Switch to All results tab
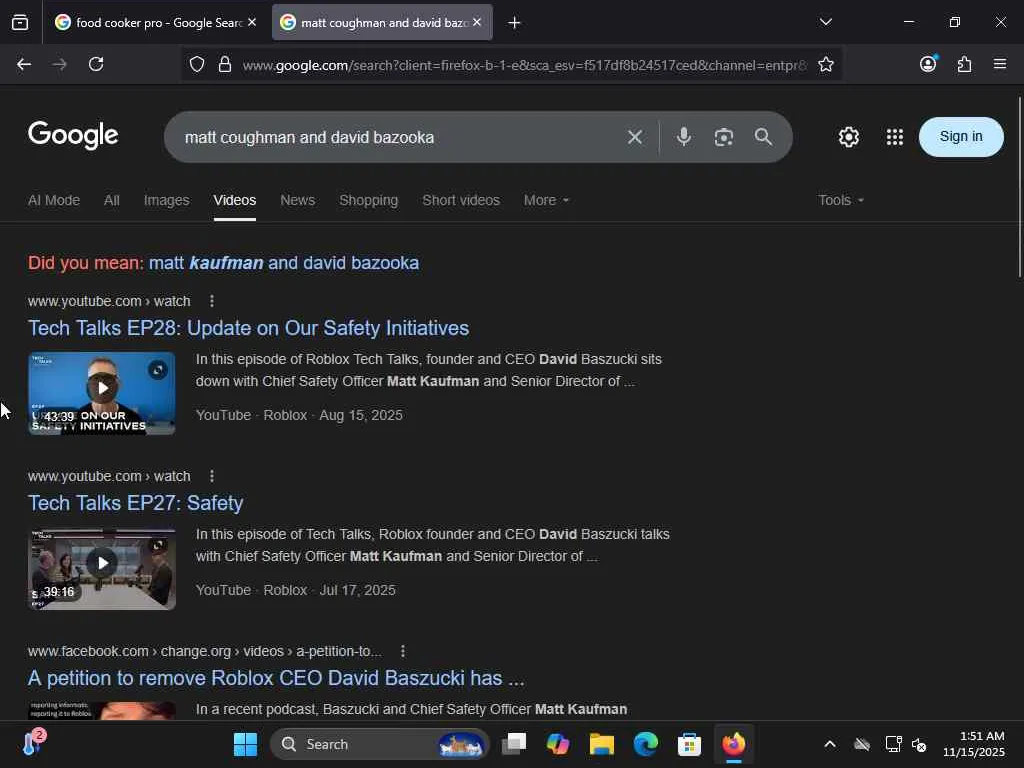This screenshot has width=1024, height=768. coord(112,200)
